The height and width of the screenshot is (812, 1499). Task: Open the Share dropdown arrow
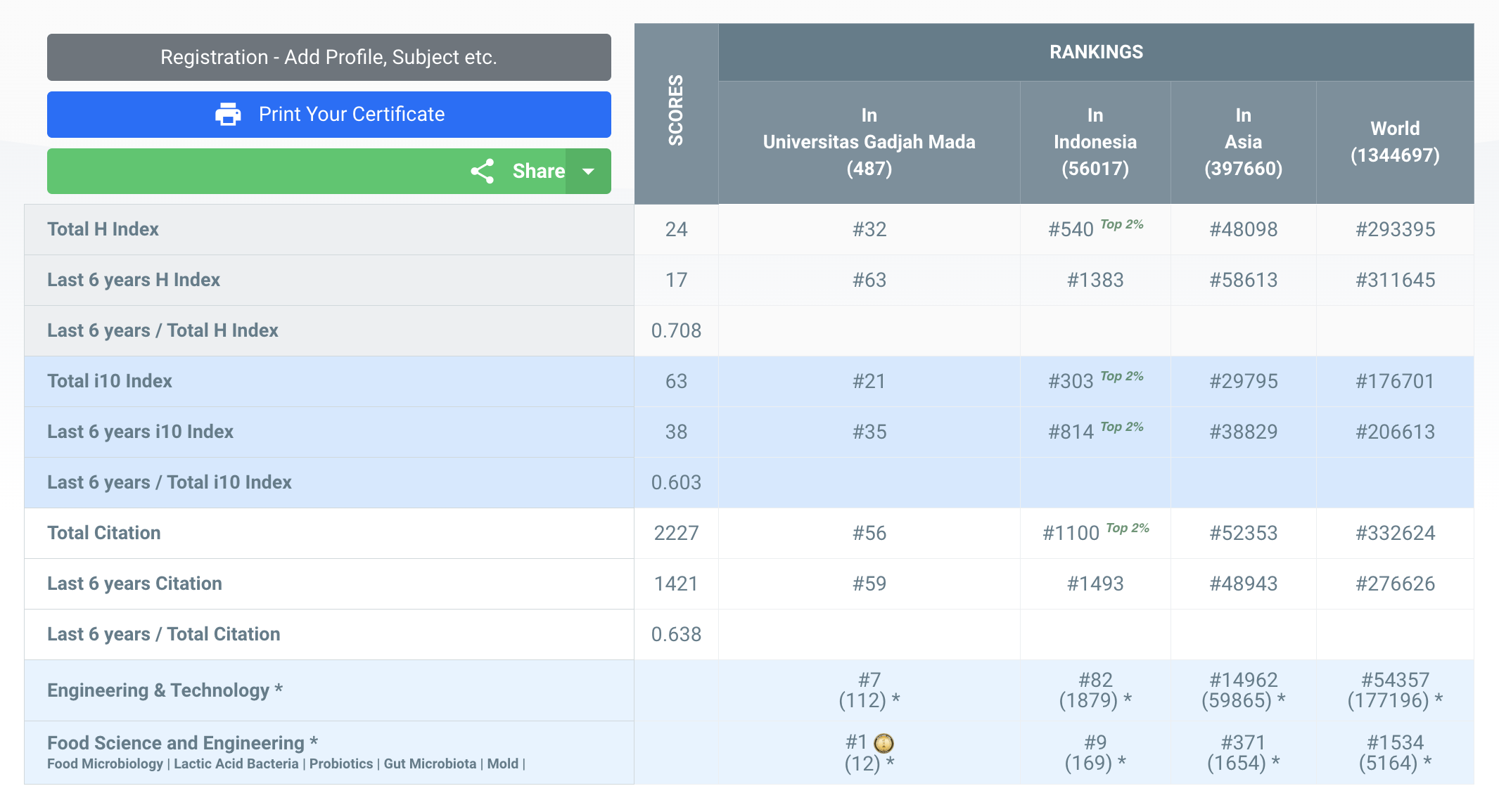589,171
